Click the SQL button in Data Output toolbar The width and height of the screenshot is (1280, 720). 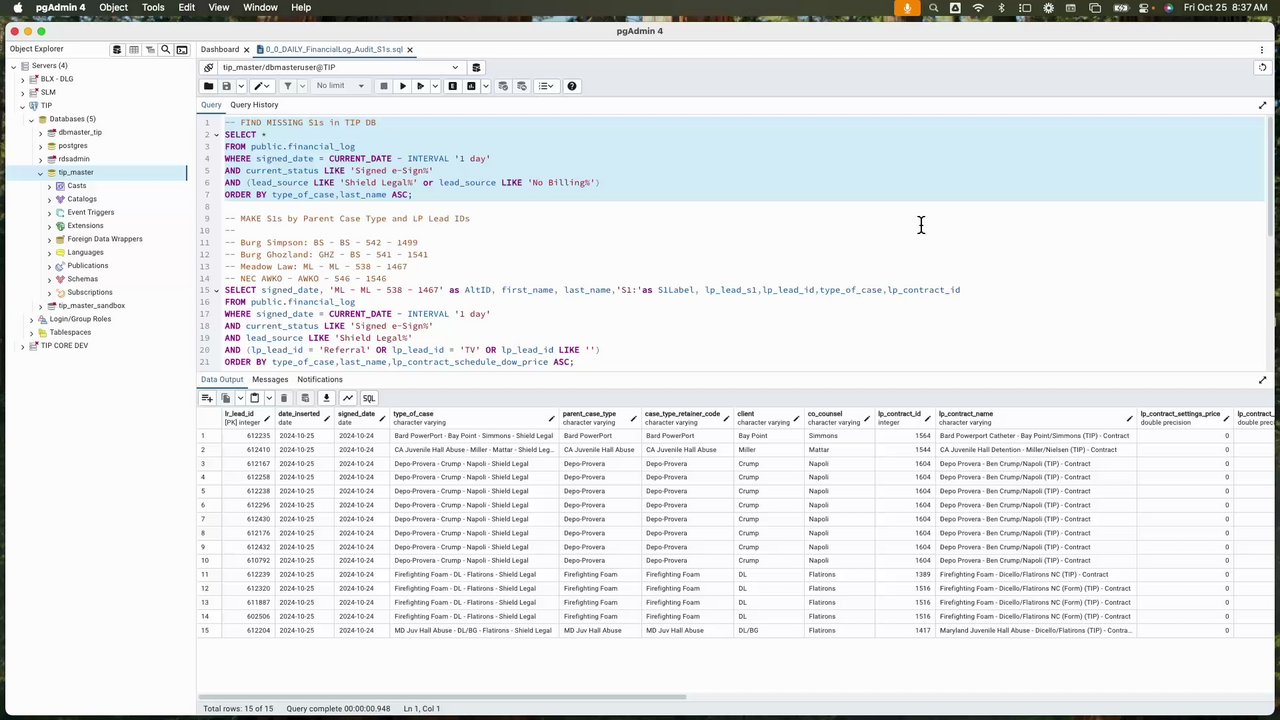click(369, 398)
